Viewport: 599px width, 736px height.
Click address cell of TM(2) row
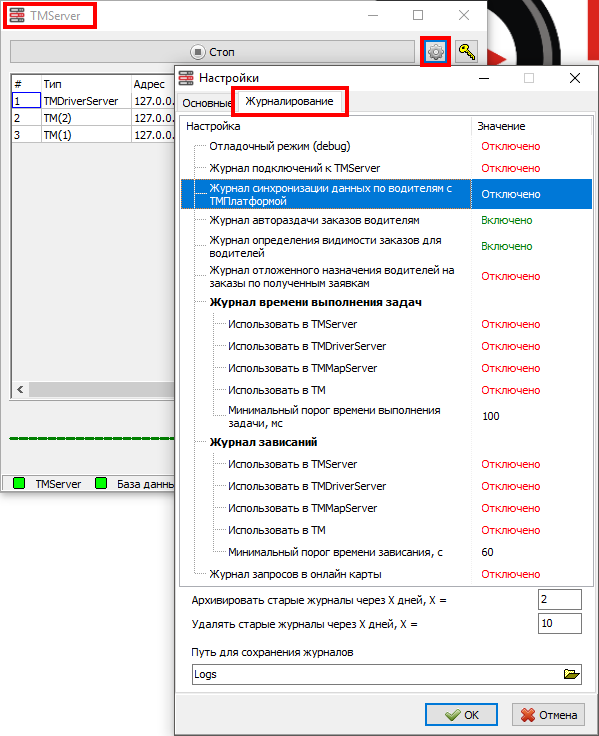click(153, 118)
